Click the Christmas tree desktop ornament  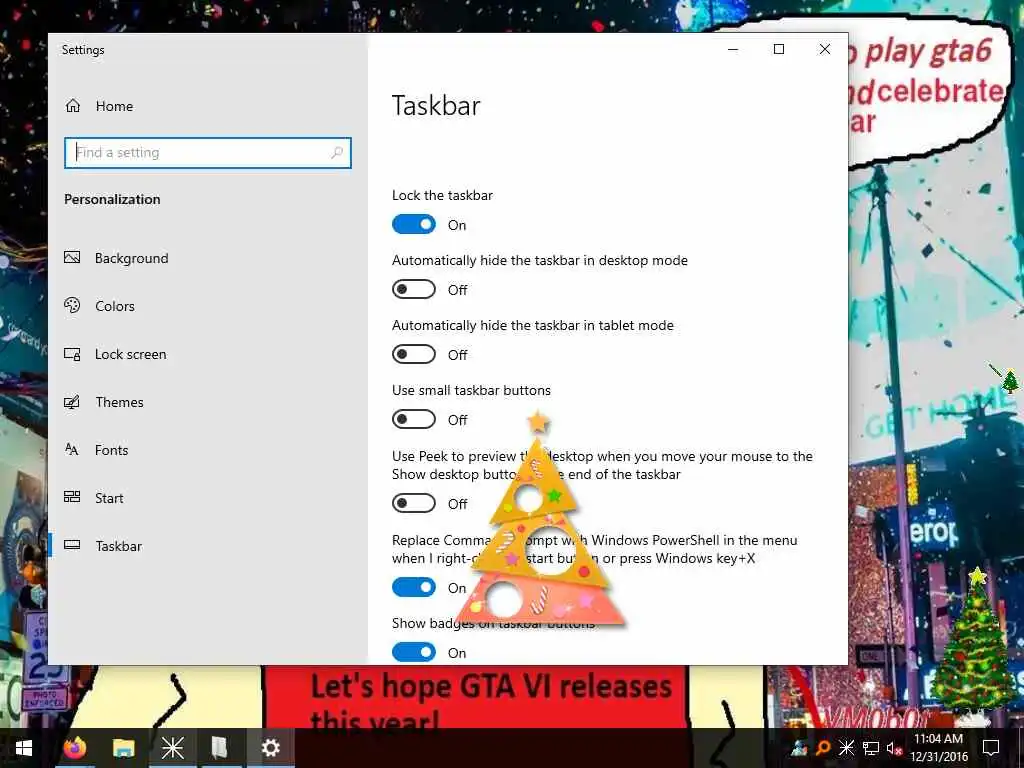tap(973, 639)
